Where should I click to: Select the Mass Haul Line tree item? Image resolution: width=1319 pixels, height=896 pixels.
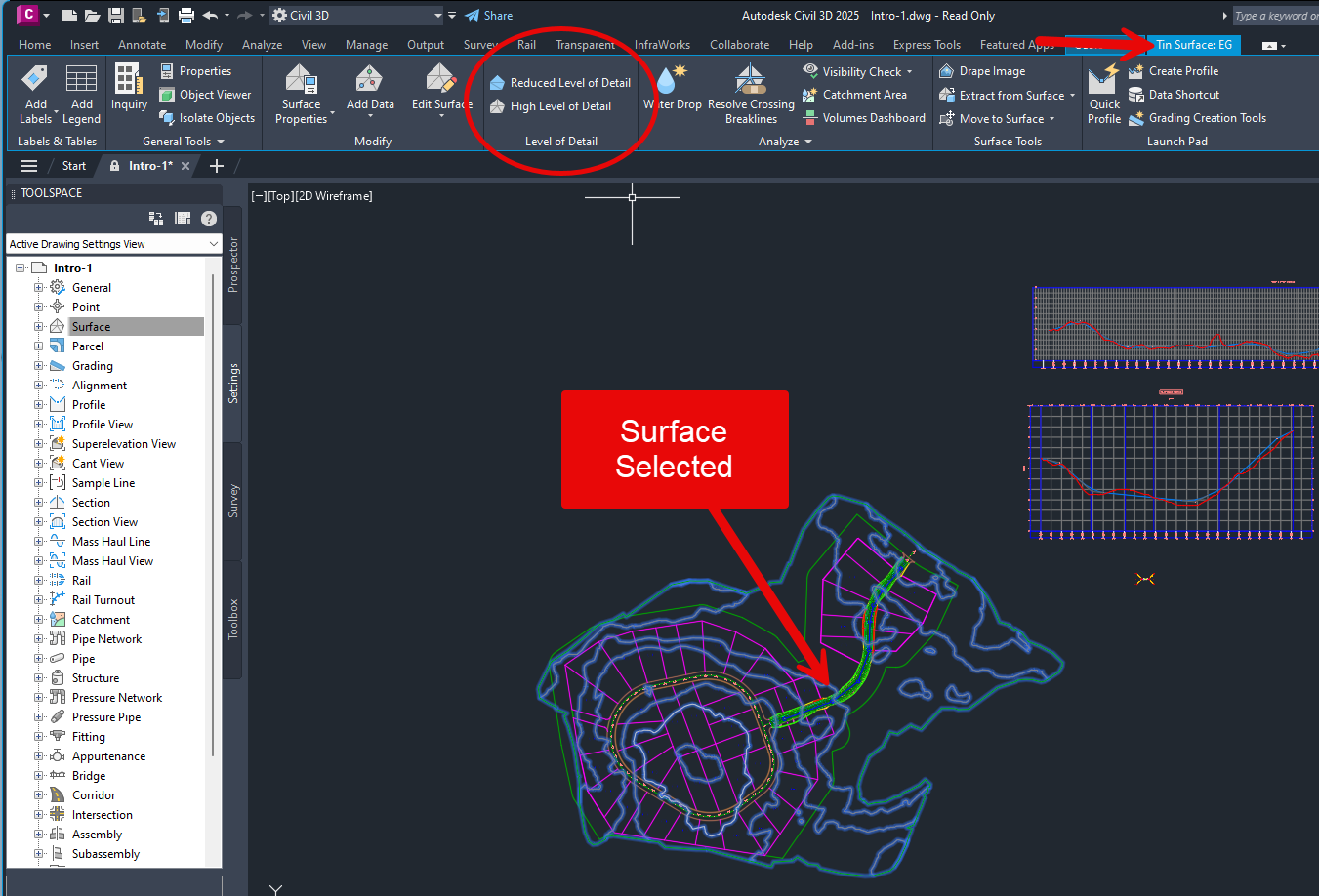pyautogui.click(x=111, y=542)
